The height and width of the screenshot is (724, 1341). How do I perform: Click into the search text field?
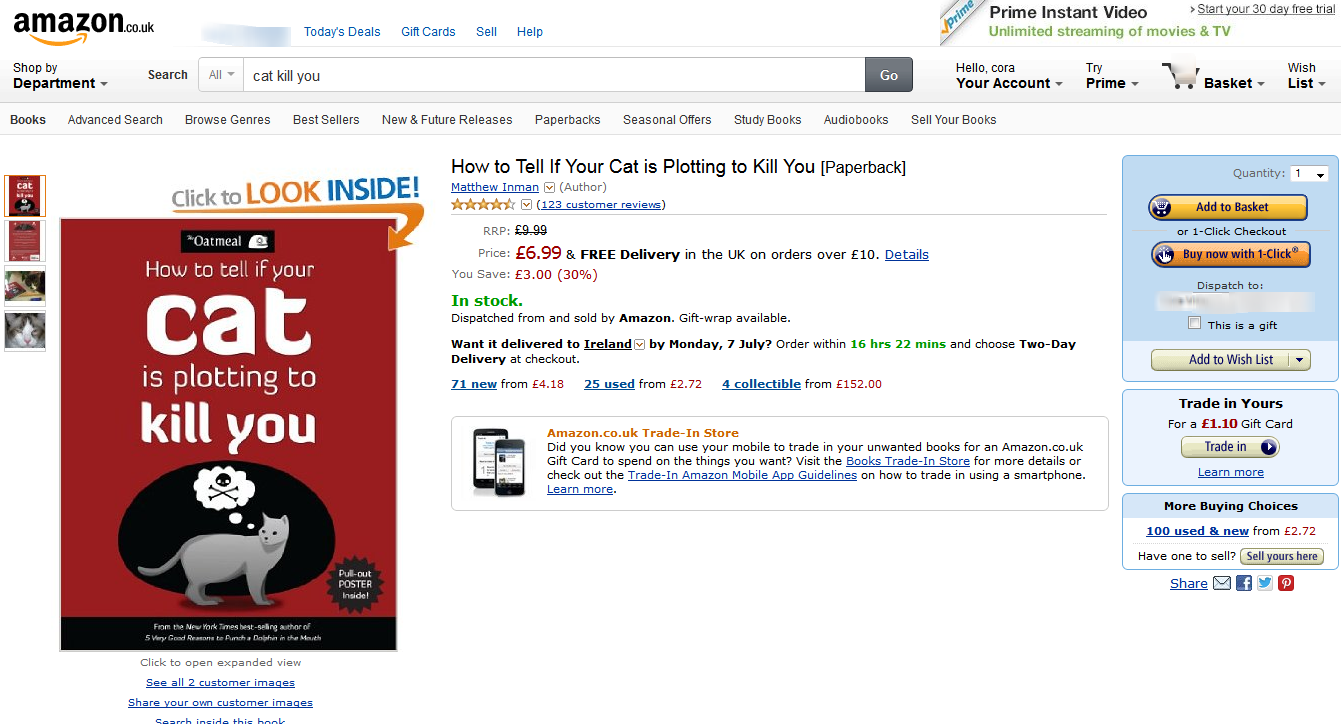pyautogui.click(x=554, y=75)
